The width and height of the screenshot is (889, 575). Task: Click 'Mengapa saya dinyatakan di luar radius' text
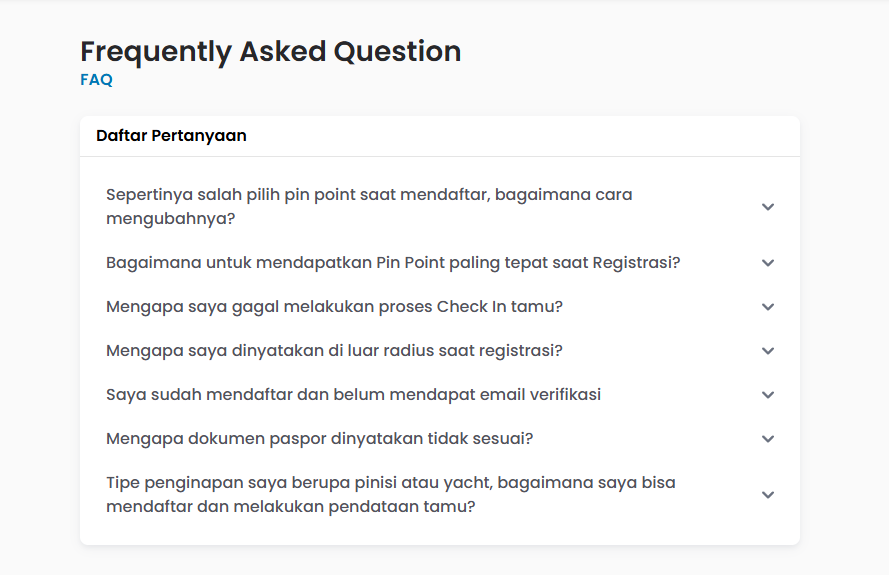(x=334, y=351)
